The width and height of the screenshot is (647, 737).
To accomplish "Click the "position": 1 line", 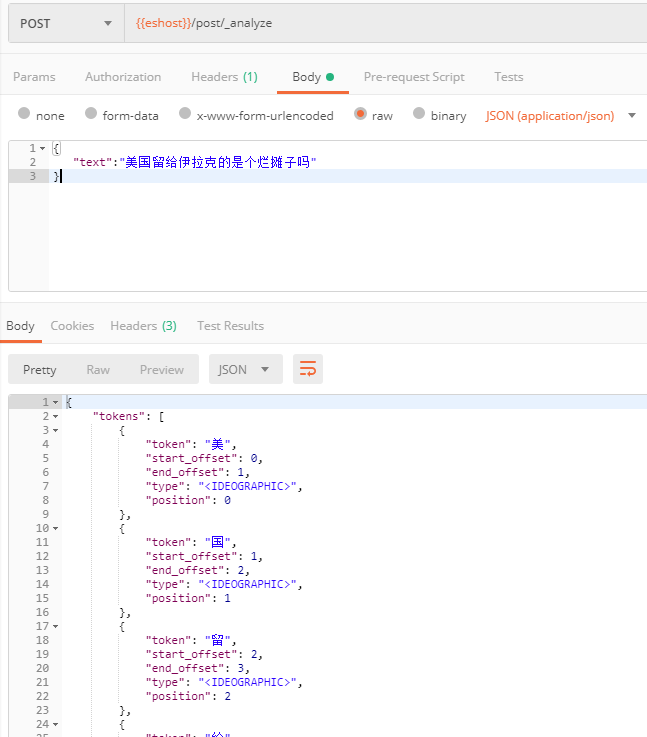I will (x=188, y=598).
